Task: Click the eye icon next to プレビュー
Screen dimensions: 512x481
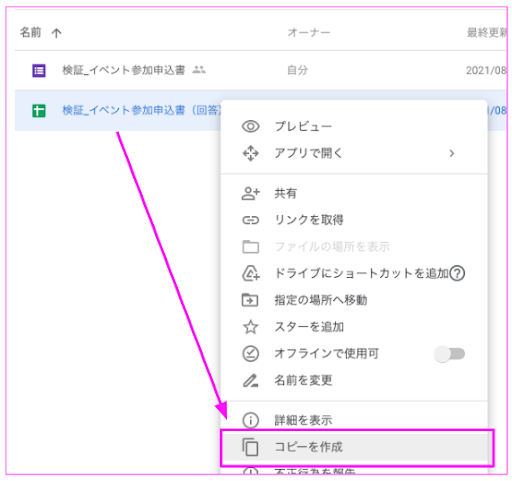Action: coord(250,126)
